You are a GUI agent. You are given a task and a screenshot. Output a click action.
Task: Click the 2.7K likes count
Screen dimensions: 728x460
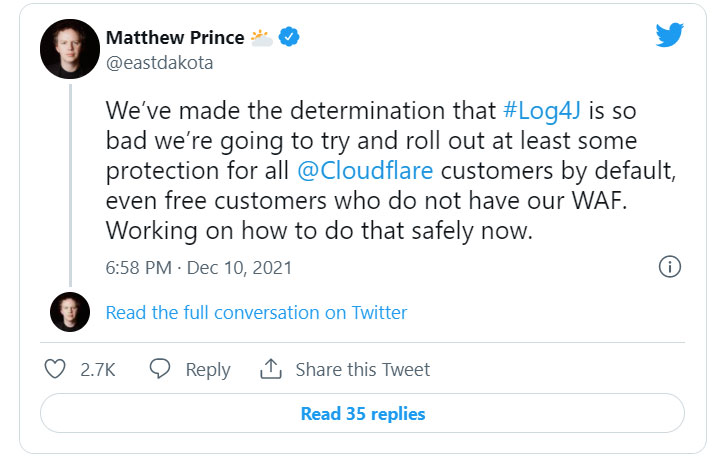click(x=98, y=369)
